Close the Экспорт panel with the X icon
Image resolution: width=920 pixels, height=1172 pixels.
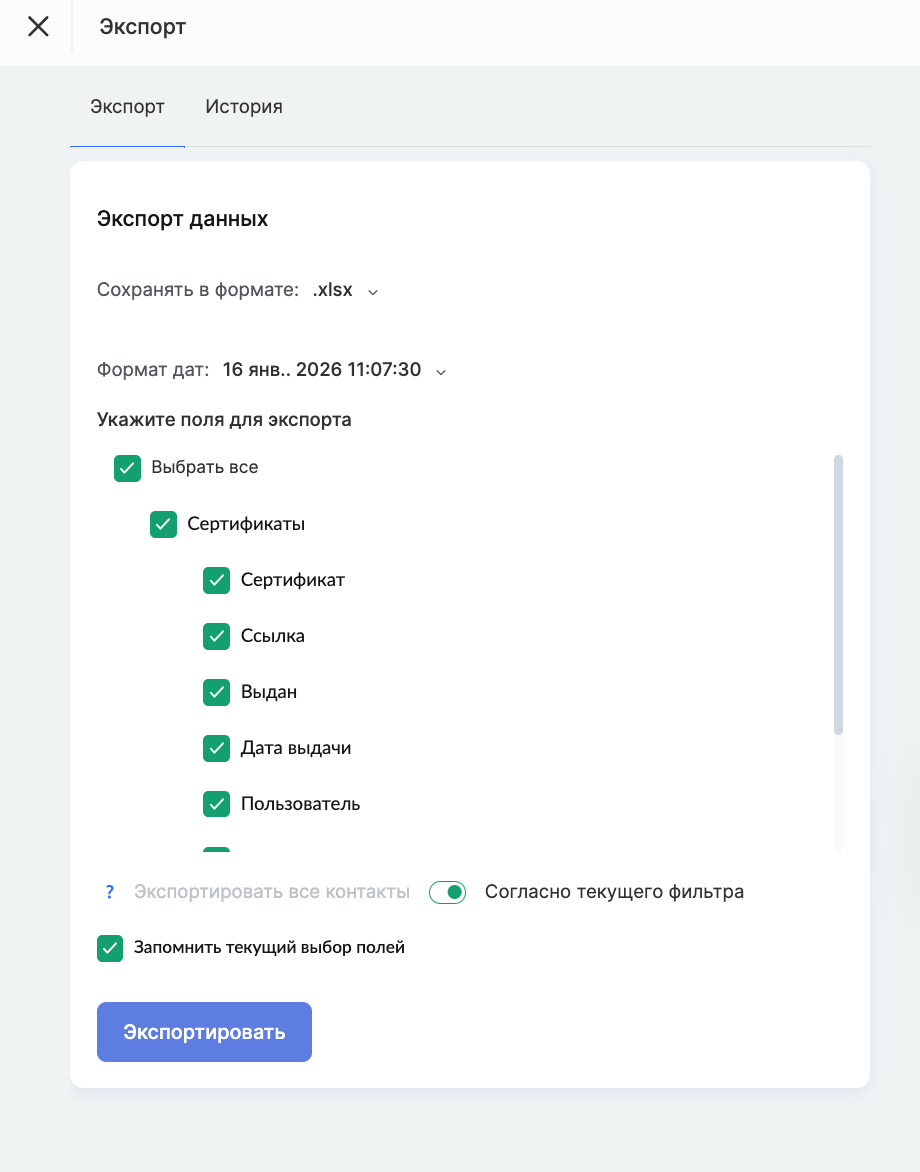38,27
